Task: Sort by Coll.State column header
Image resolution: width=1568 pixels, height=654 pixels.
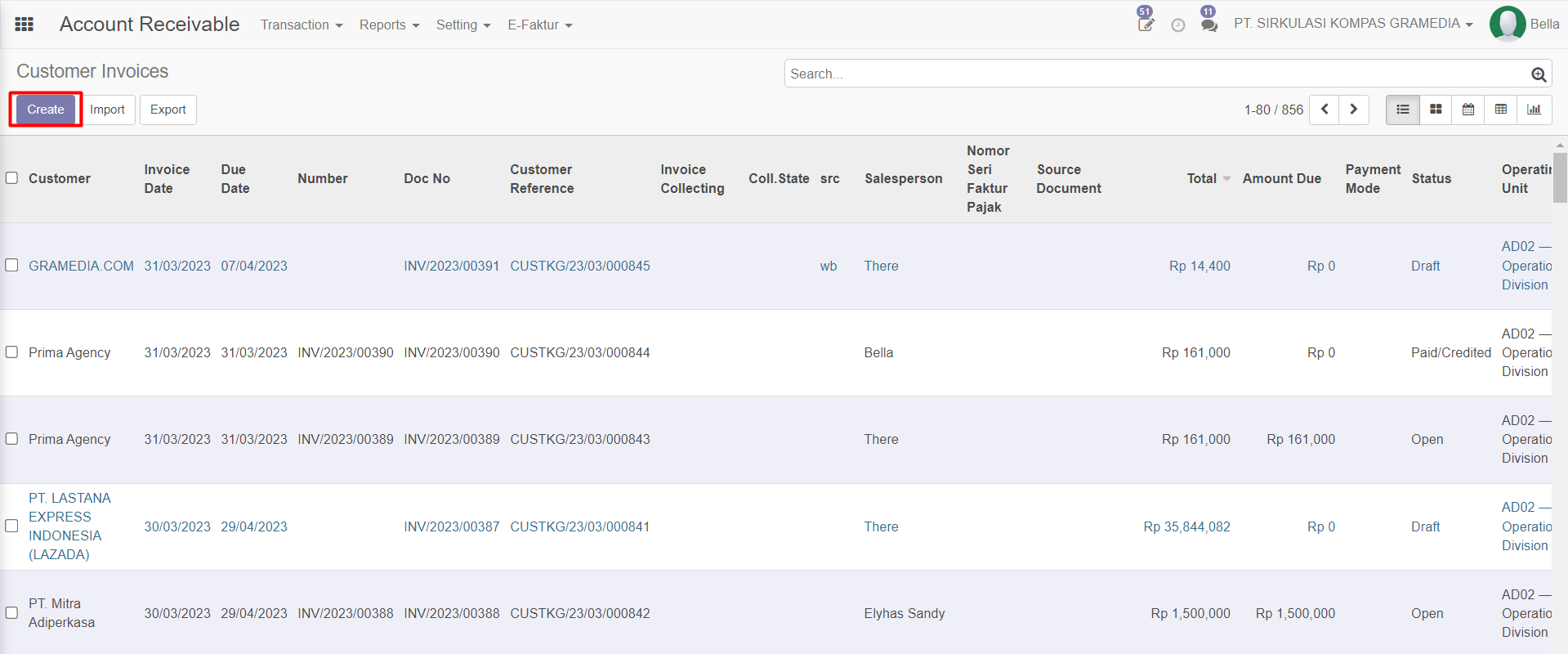Action: click(779, 178)
